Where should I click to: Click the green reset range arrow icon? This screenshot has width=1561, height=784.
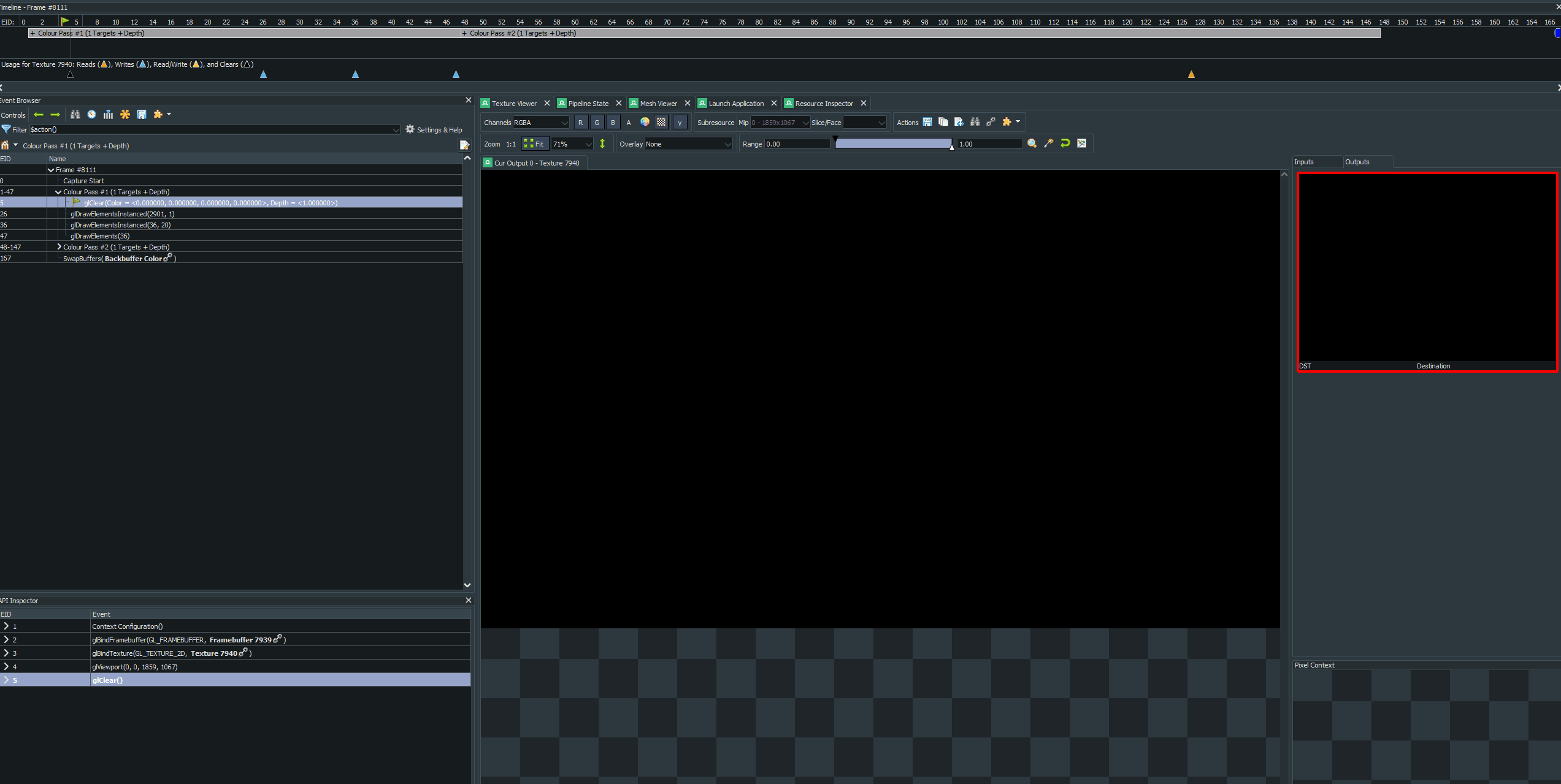(1065, 143)
